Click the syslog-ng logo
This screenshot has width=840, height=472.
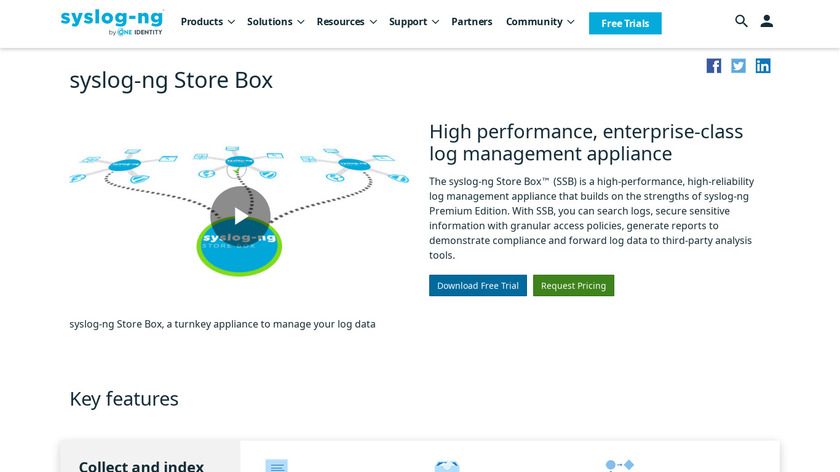112,22
